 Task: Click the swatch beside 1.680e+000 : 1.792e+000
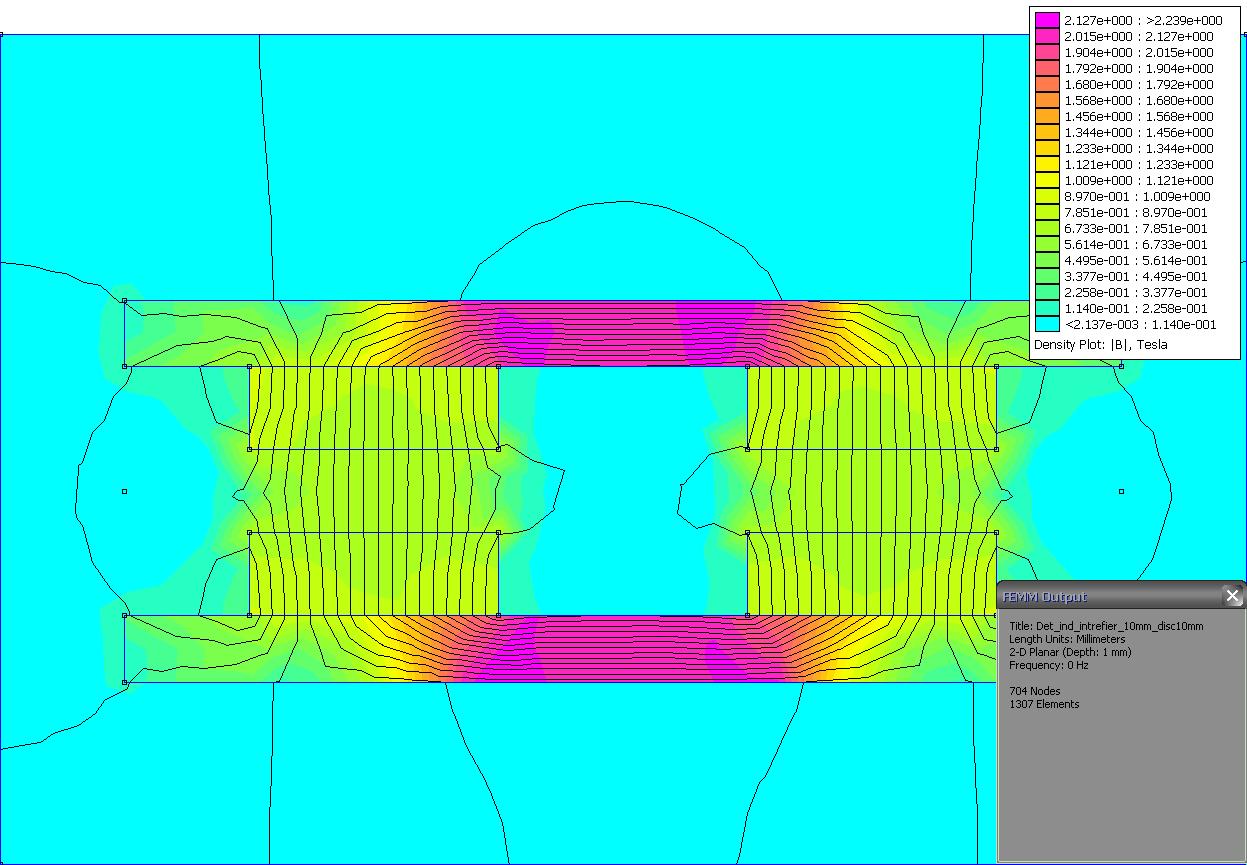(1047, 84)
